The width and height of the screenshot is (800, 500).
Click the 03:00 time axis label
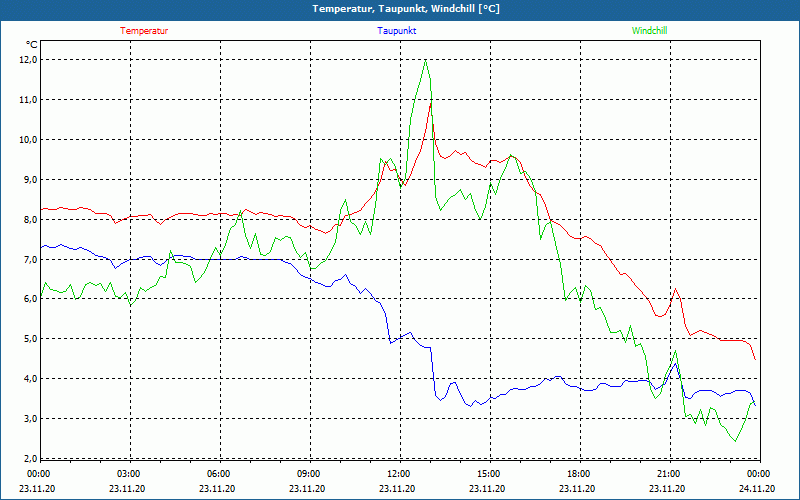tap(129, 474)
